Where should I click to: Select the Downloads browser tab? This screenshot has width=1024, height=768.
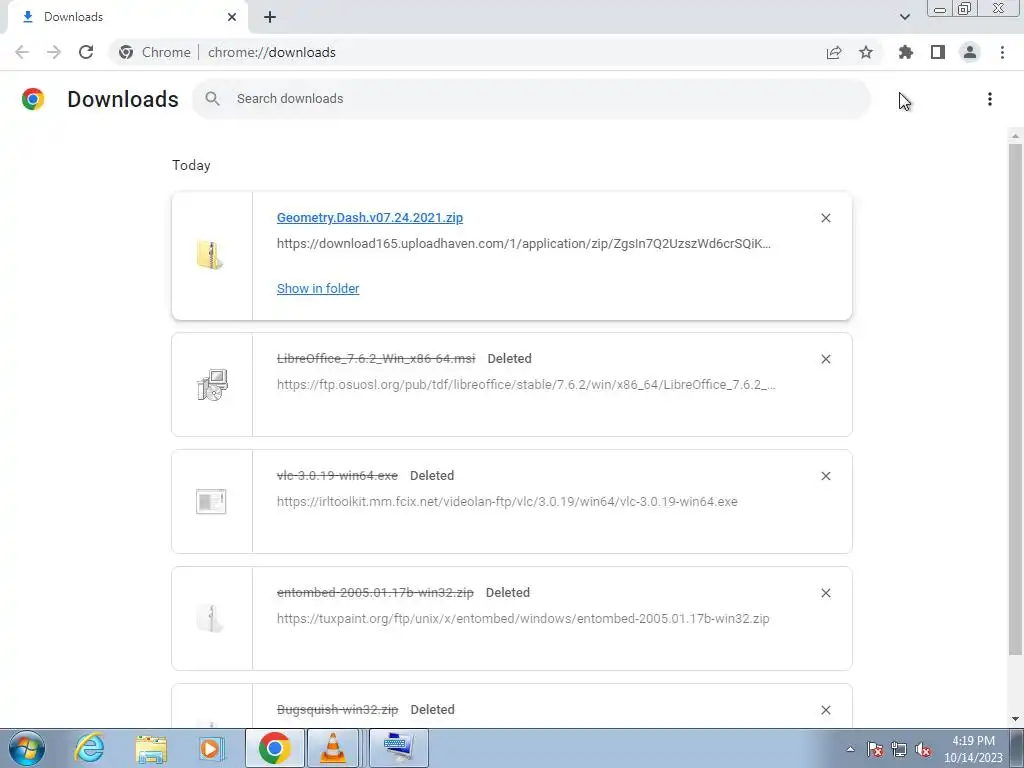[x=127, y=17]
